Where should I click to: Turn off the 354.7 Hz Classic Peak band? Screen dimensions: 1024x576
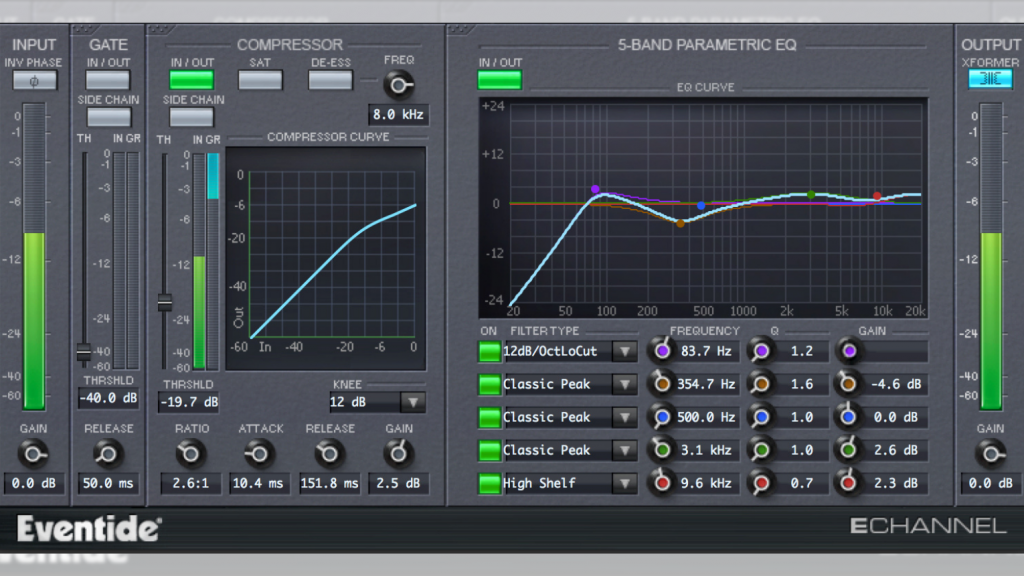pos(489,385)
